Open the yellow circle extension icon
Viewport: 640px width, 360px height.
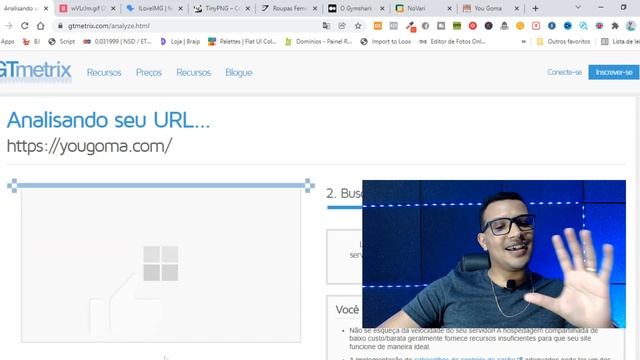[x=520, y=26]
